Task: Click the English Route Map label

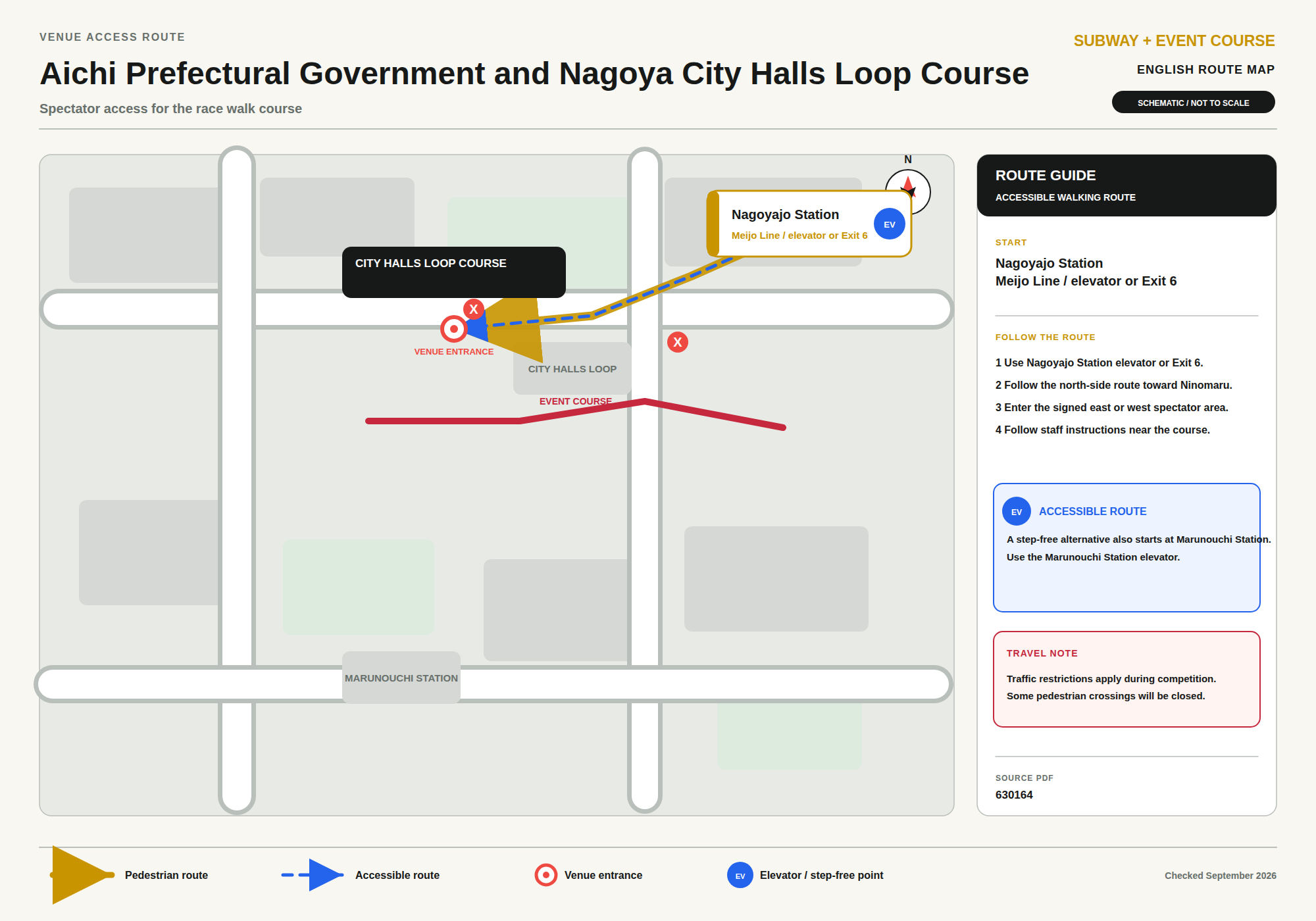Action: coord(1206,70)
